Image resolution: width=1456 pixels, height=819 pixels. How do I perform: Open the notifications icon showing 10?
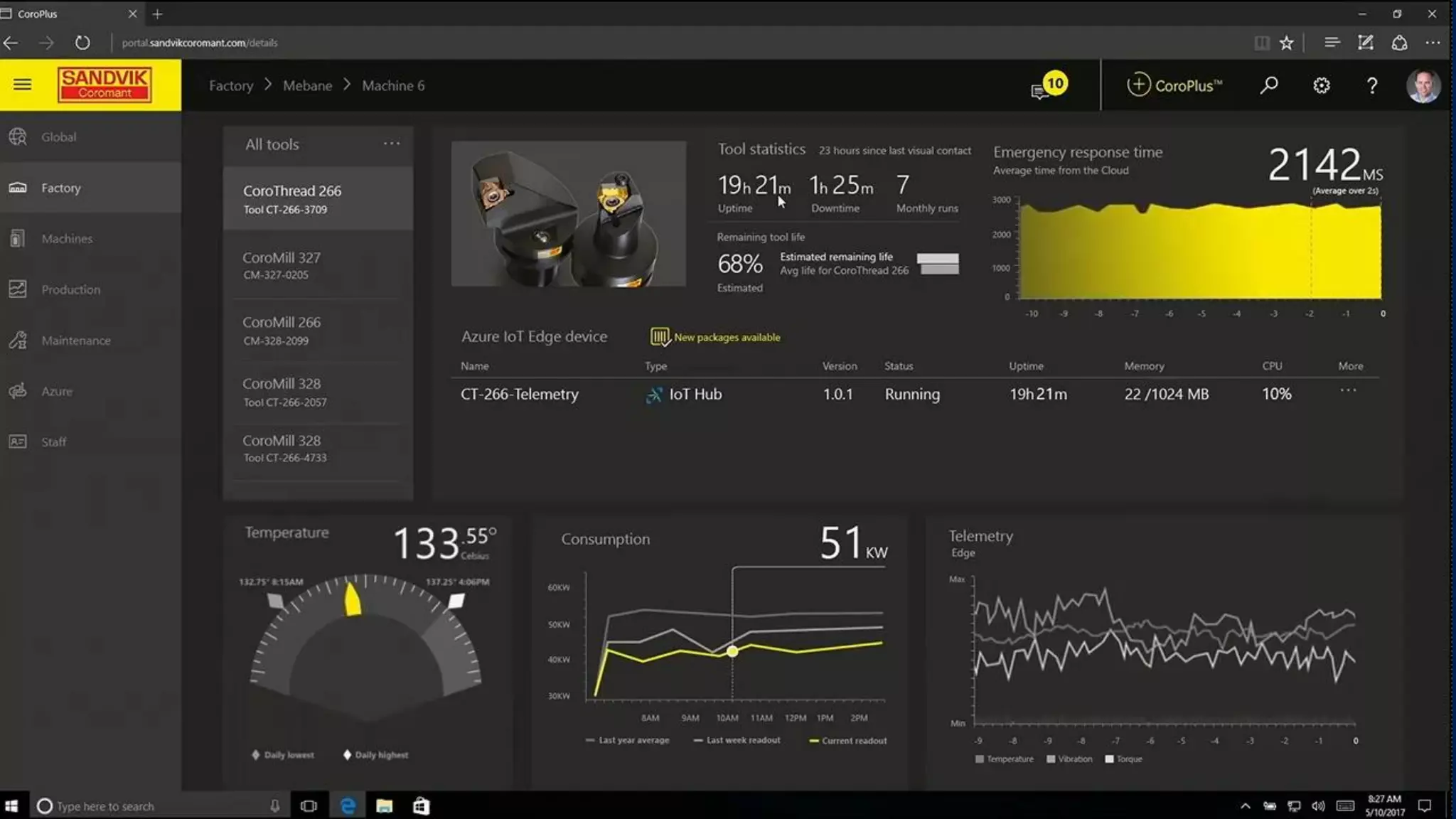(1049, 86)
